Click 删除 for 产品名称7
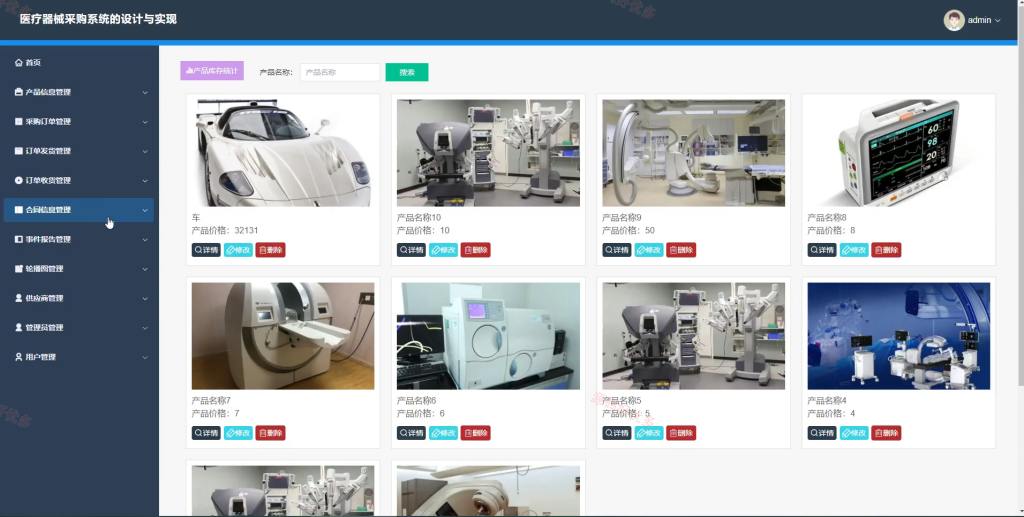Image resolution: width=1024 pixels, height=517 pixels. (x=270, y=433)
